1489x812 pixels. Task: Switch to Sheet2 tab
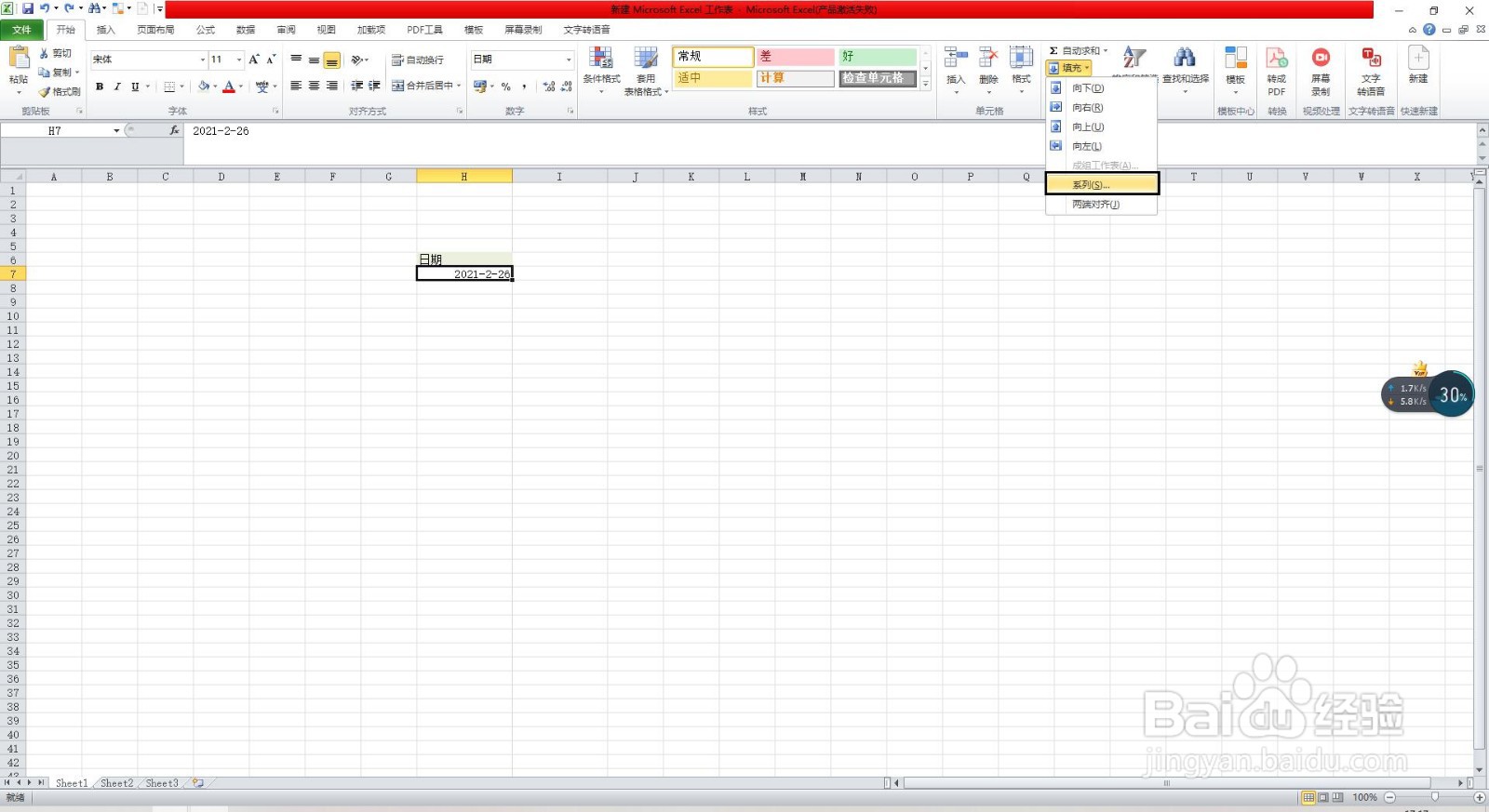pos(116,783)
